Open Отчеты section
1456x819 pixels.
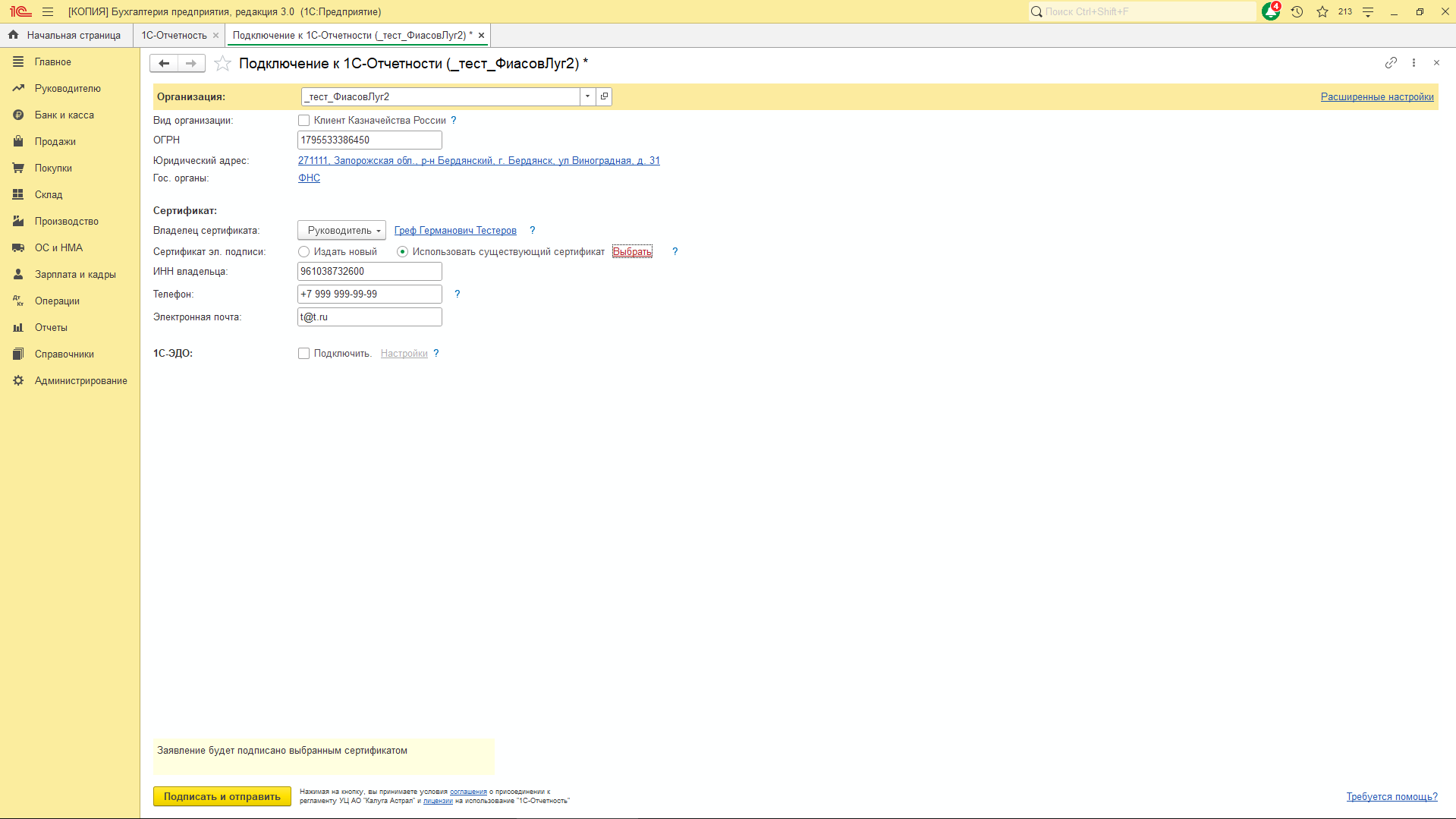(x=70, y=327)
